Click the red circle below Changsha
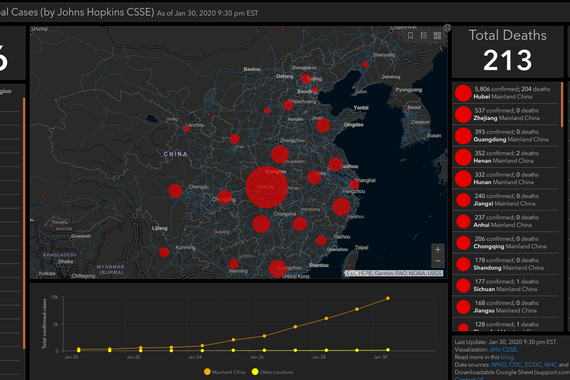The height and width of the screenshot is (380, 570). [x=261, y=224]
